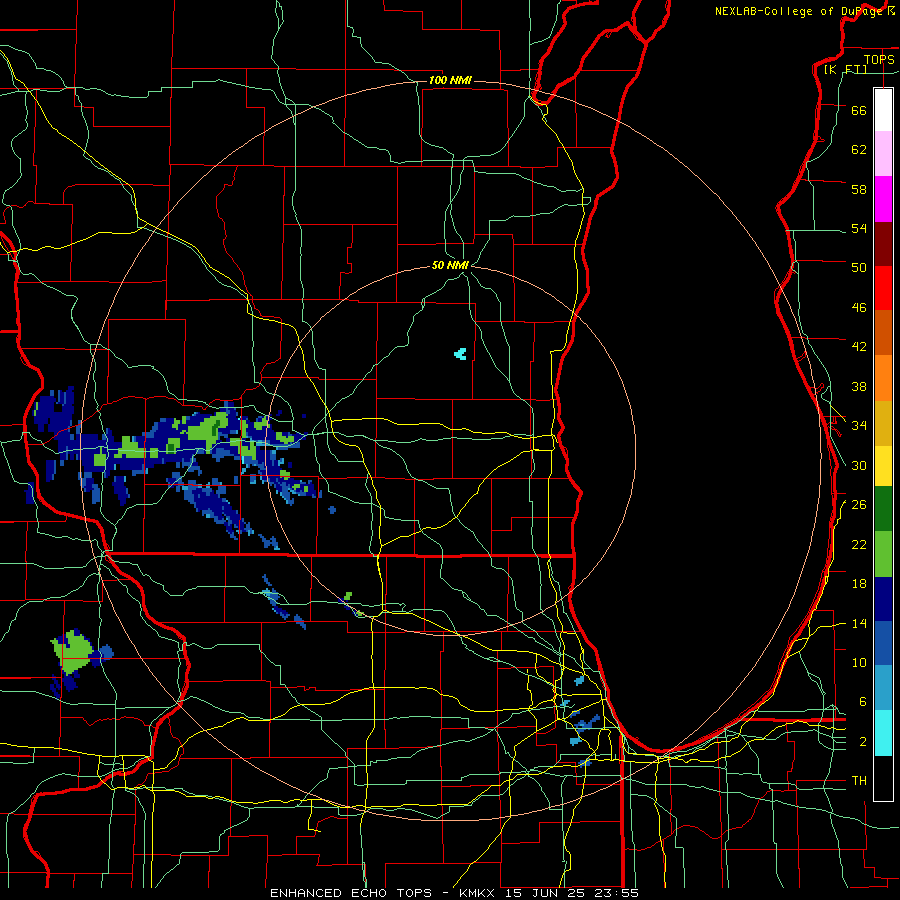The height and width of the screenshot is (900, 900).
Task: Click the navy blue legend swatch
Action: click(x=883, y=599)
